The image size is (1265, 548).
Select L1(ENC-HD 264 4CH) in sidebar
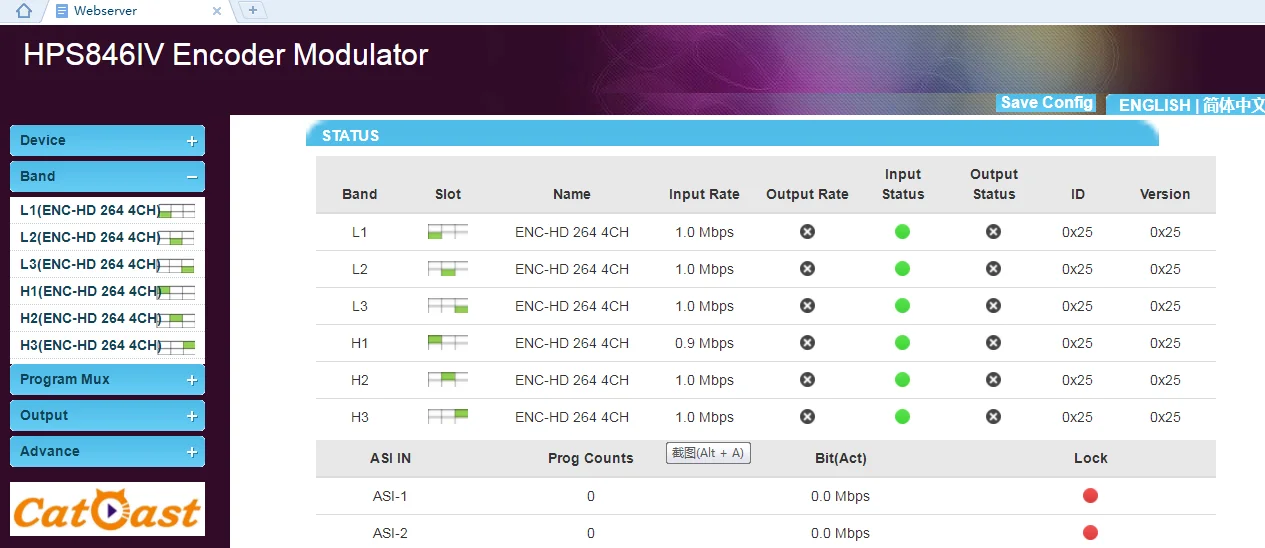pyautogui.click(x=90, y=210)
